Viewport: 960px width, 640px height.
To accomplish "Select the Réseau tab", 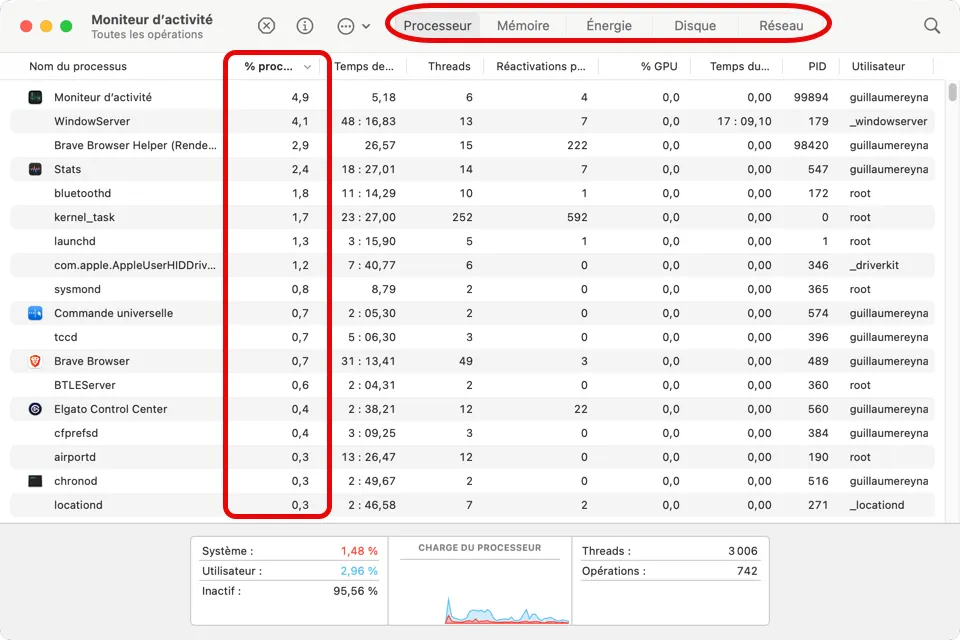I will click(781, 26).
